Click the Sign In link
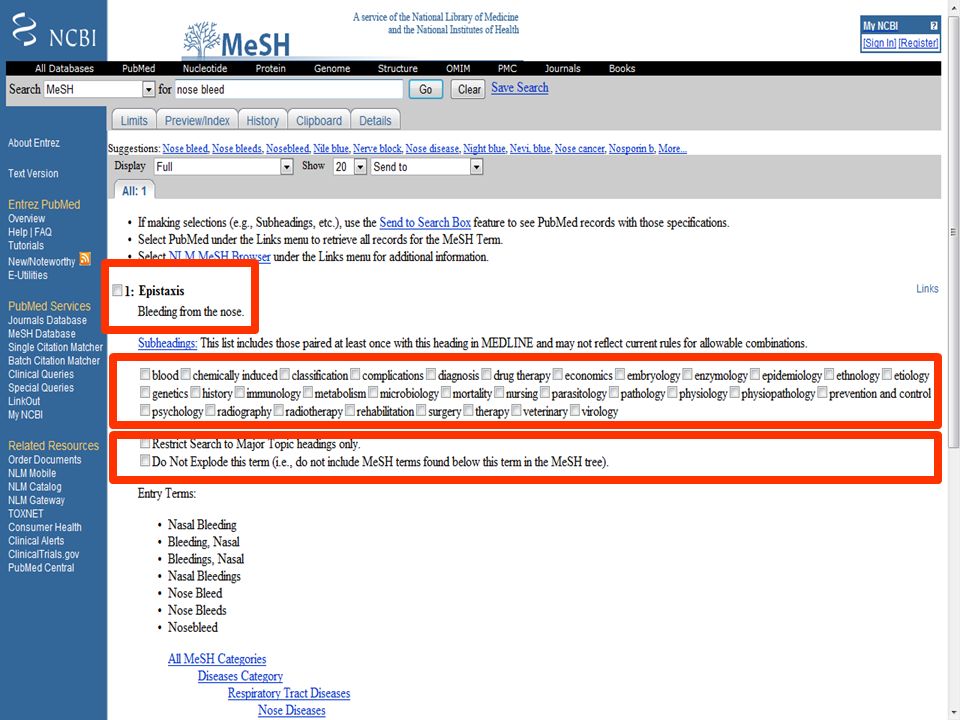960x720 pixels. [879, 43]
